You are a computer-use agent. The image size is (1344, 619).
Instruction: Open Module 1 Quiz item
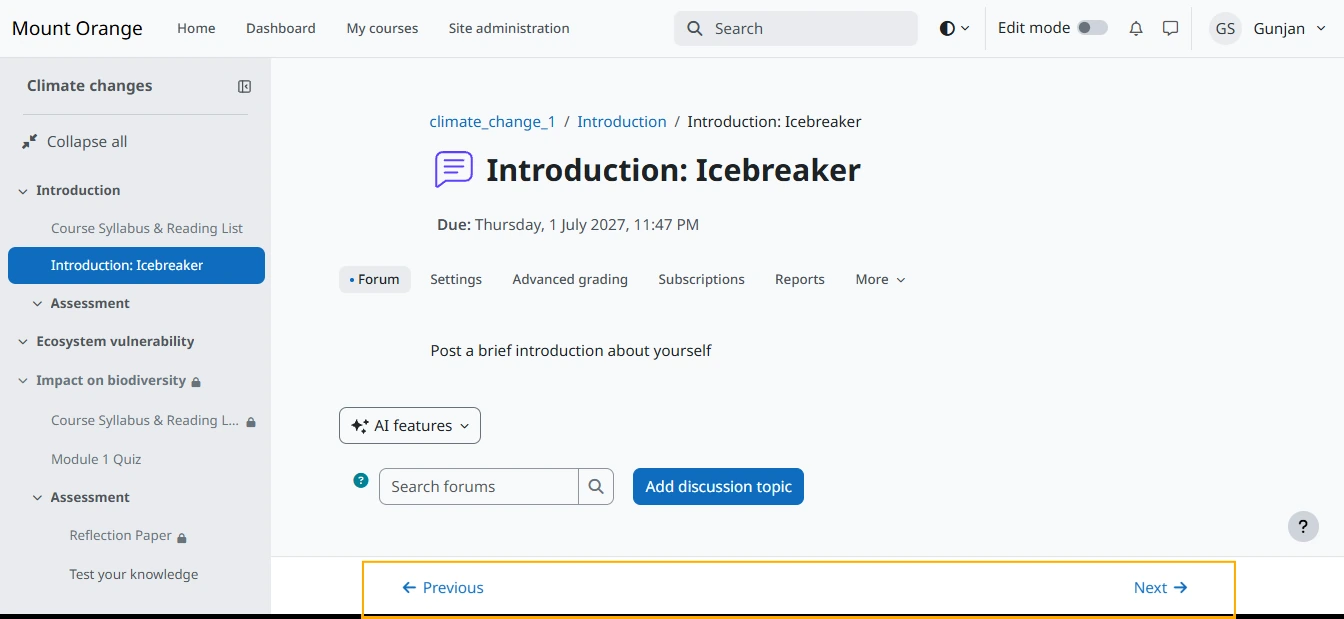coord(96,460)
